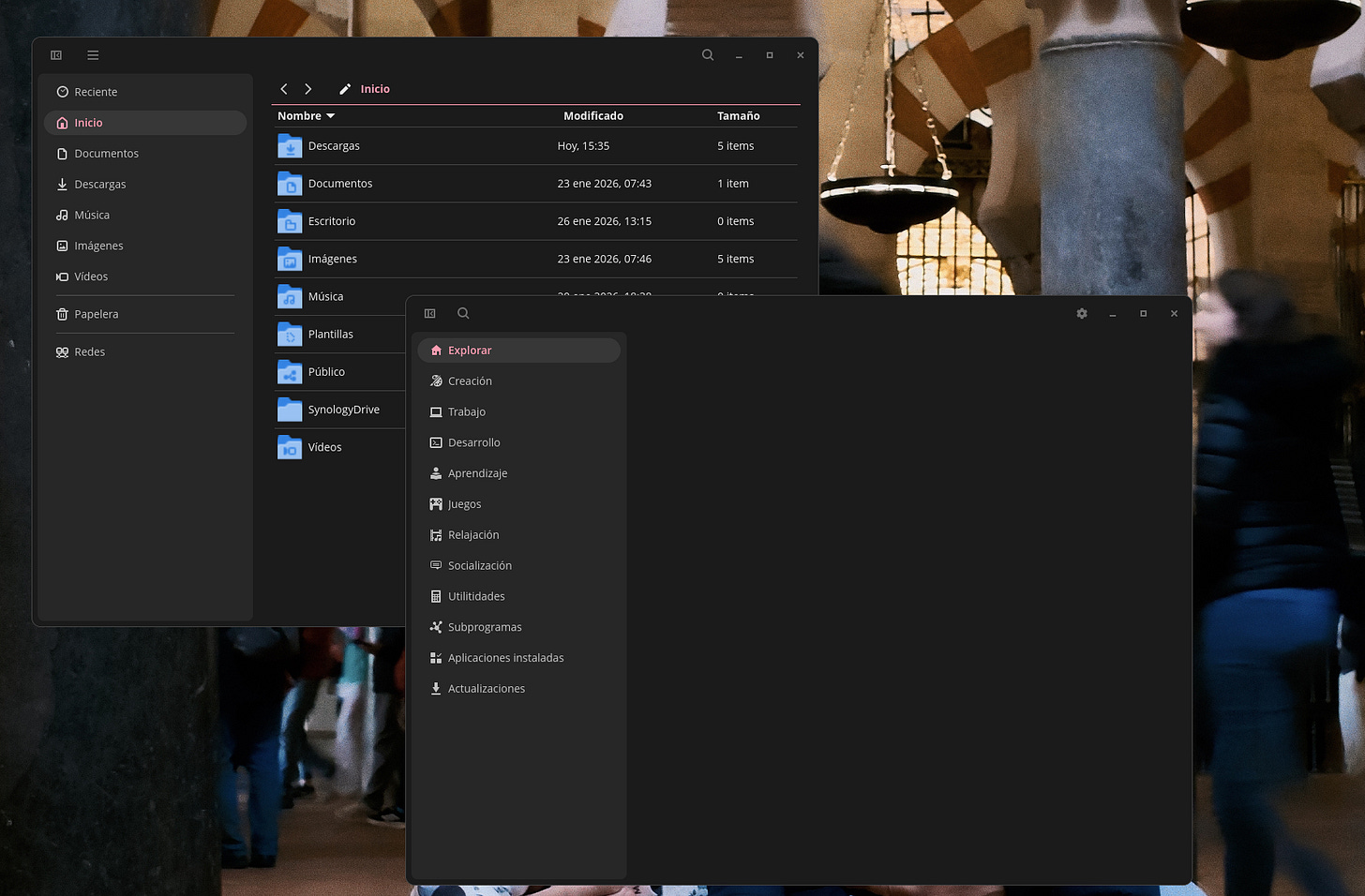This screenshot has height=896, width=1365.
Task: Sort by Nombre column dropdown arrow
Action: click(x=330, y=116)
